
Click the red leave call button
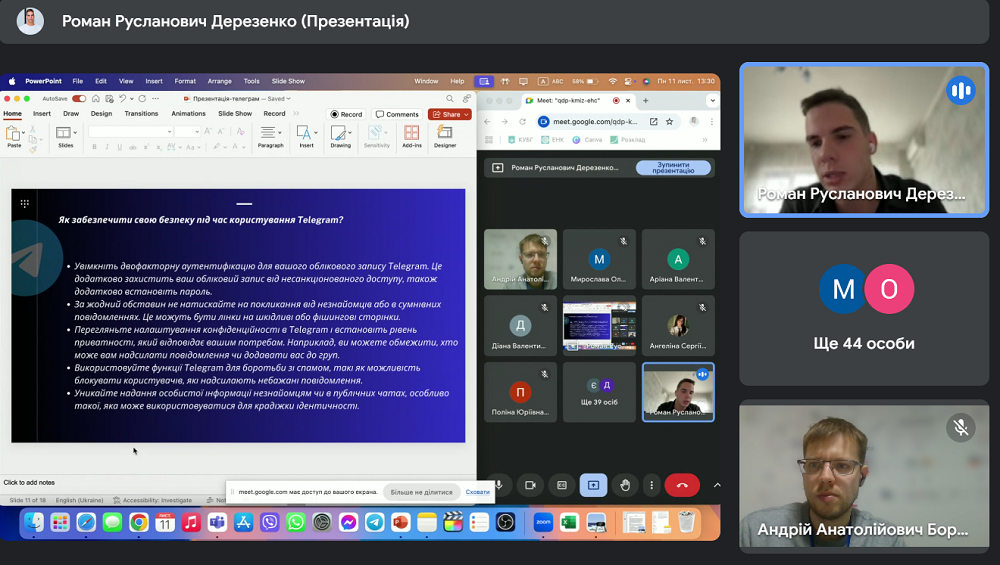pyautogui.click(x=682, y=485)
